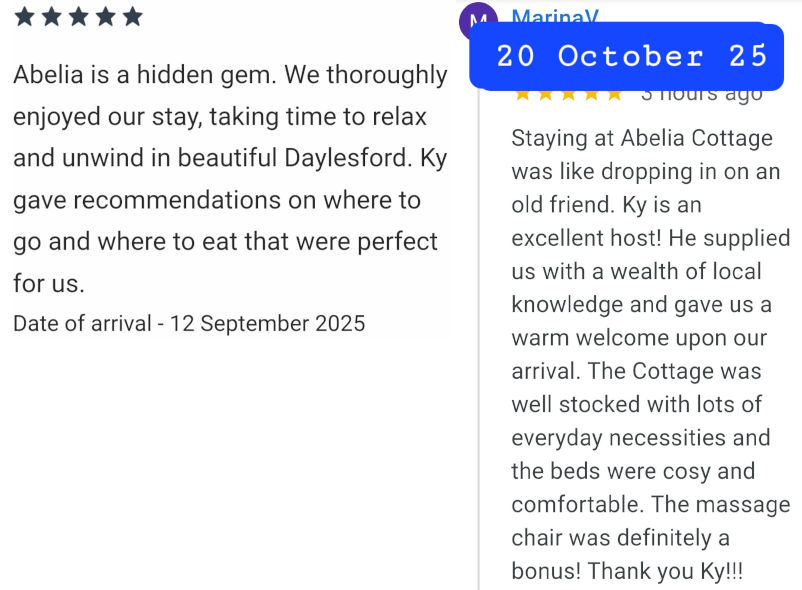Image resolution: width=802 pixels, height=590 pixels.
Task: Click the "hours ago" review timestamp
Action: click(x=701, y=95)
